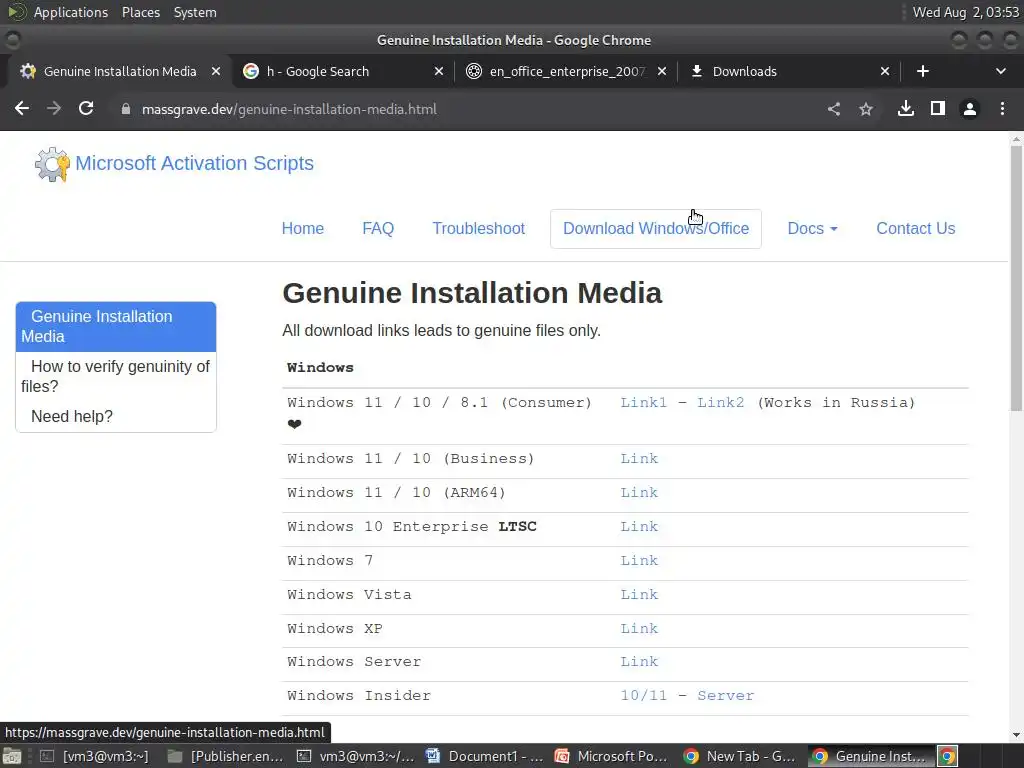Open the Applications menu
1024x768 pixels.
(71, 12)
